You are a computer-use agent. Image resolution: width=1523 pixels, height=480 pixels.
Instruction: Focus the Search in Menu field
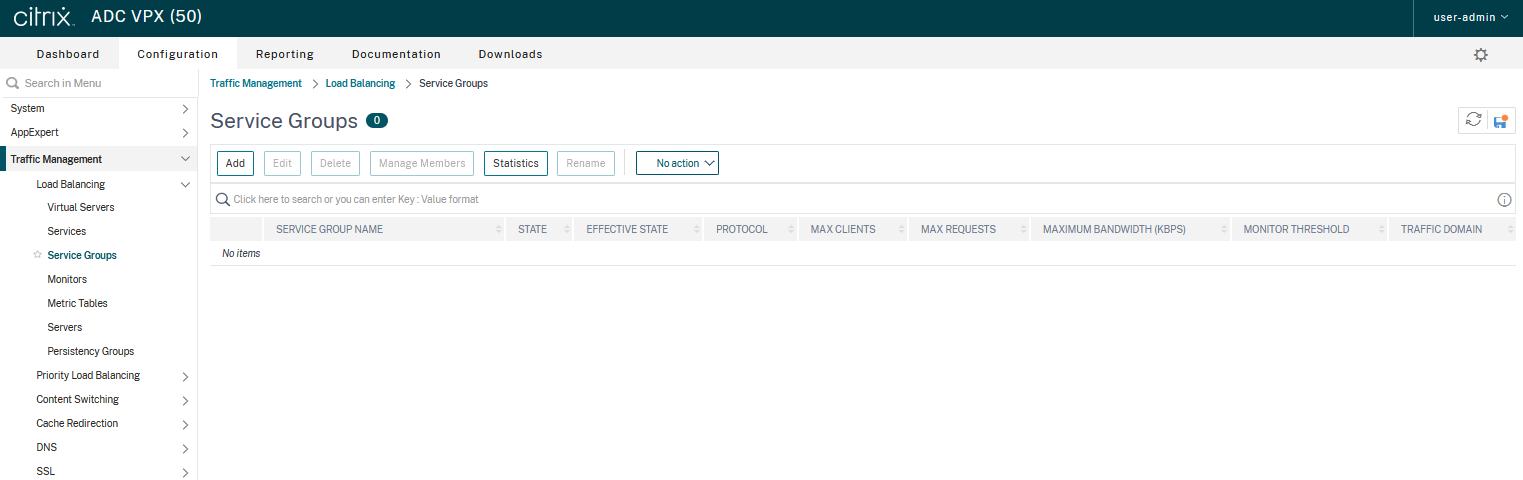click(99, 83)
